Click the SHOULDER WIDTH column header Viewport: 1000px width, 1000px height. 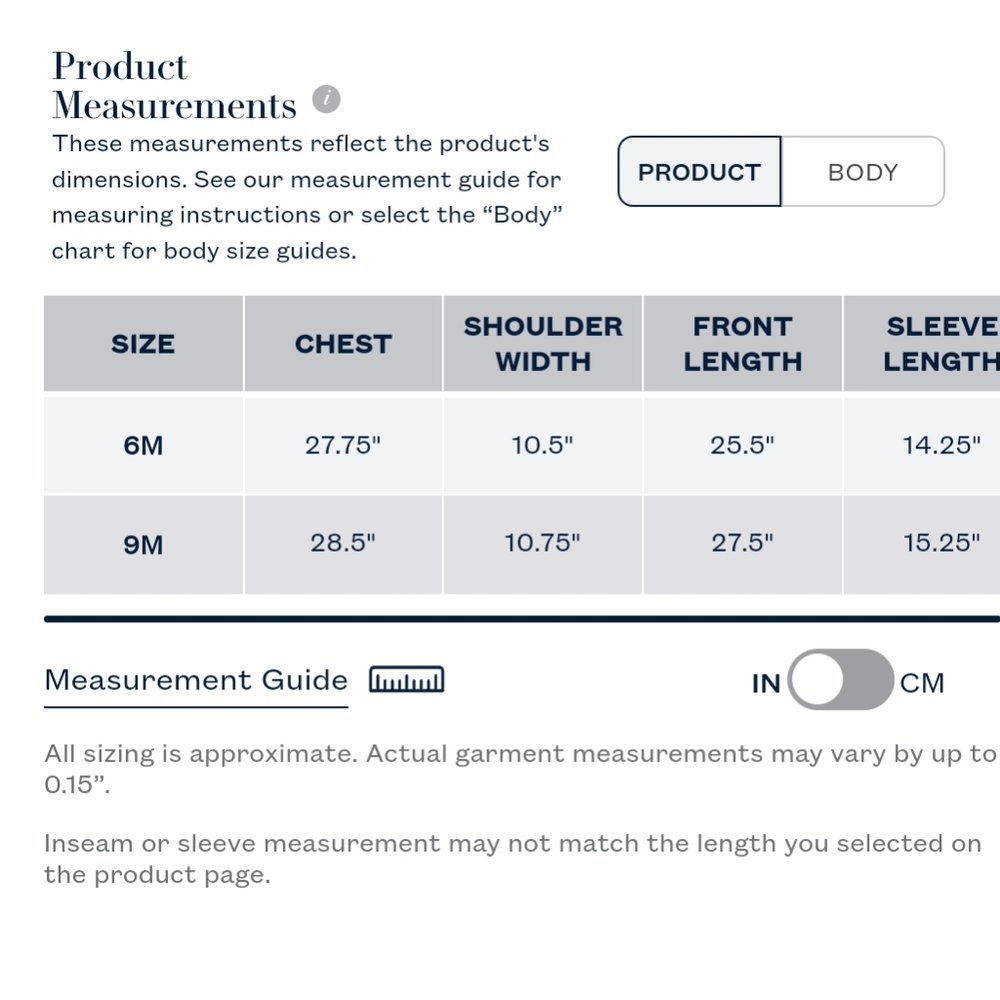coord(543,344)
